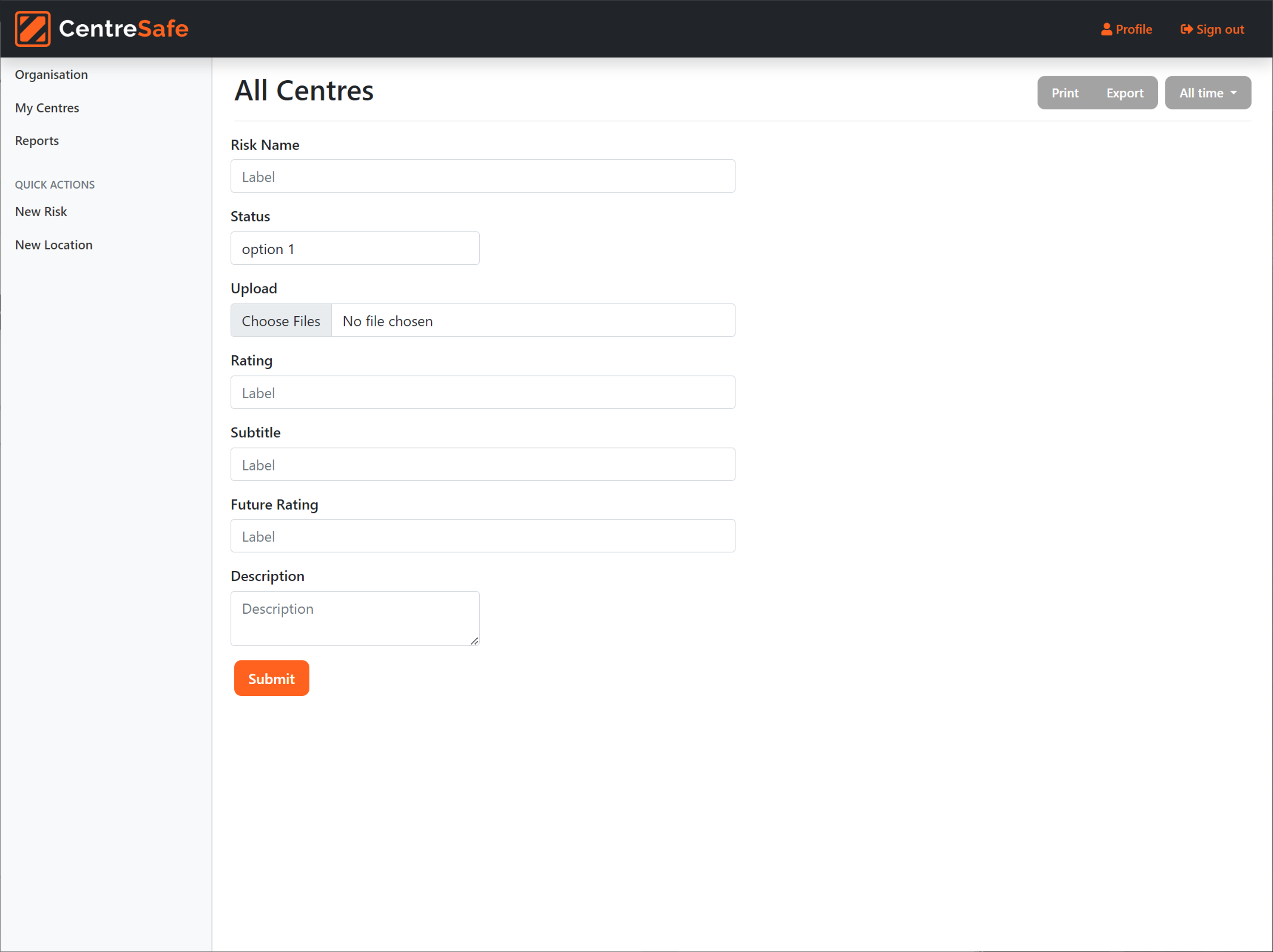Click the Profile user icon
Viewport: 1273px width, 952px height.
click(x=1106, y=29)
